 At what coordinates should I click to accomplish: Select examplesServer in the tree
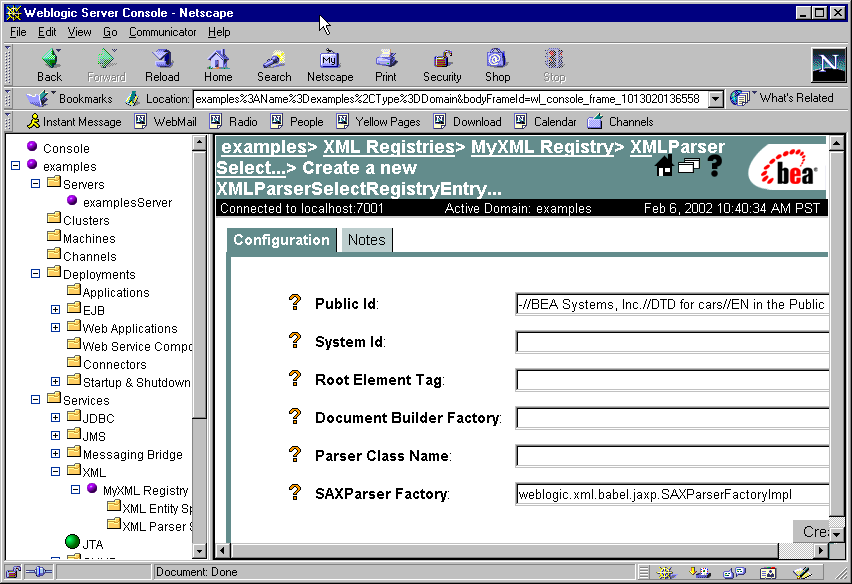click(127, 202)
